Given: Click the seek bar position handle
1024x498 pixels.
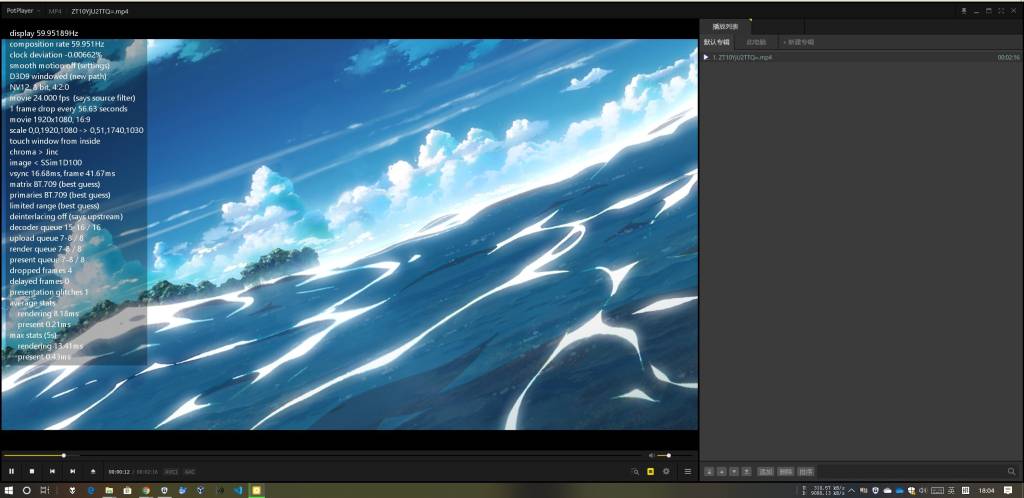Looking at the screenshot, I should (x=63, y=456).
